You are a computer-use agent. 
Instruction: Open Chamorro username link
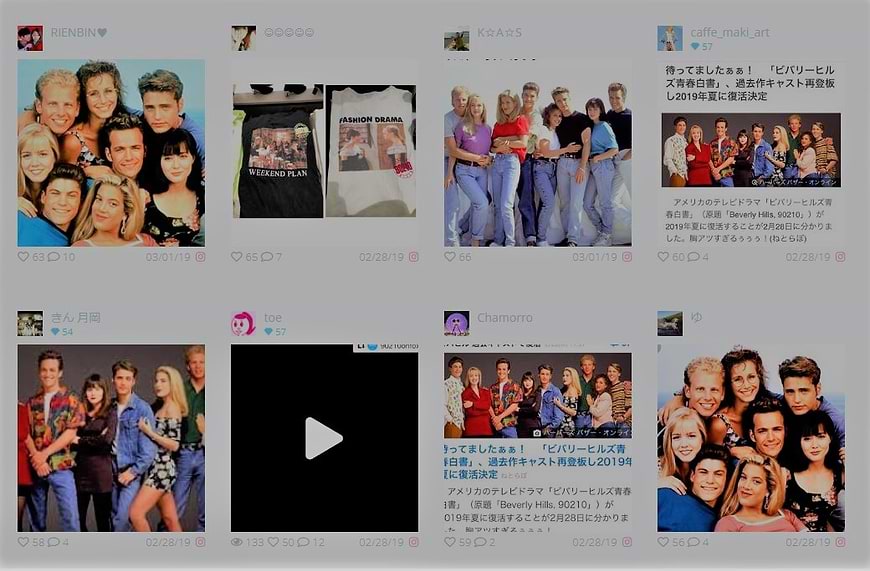[505, 317]
